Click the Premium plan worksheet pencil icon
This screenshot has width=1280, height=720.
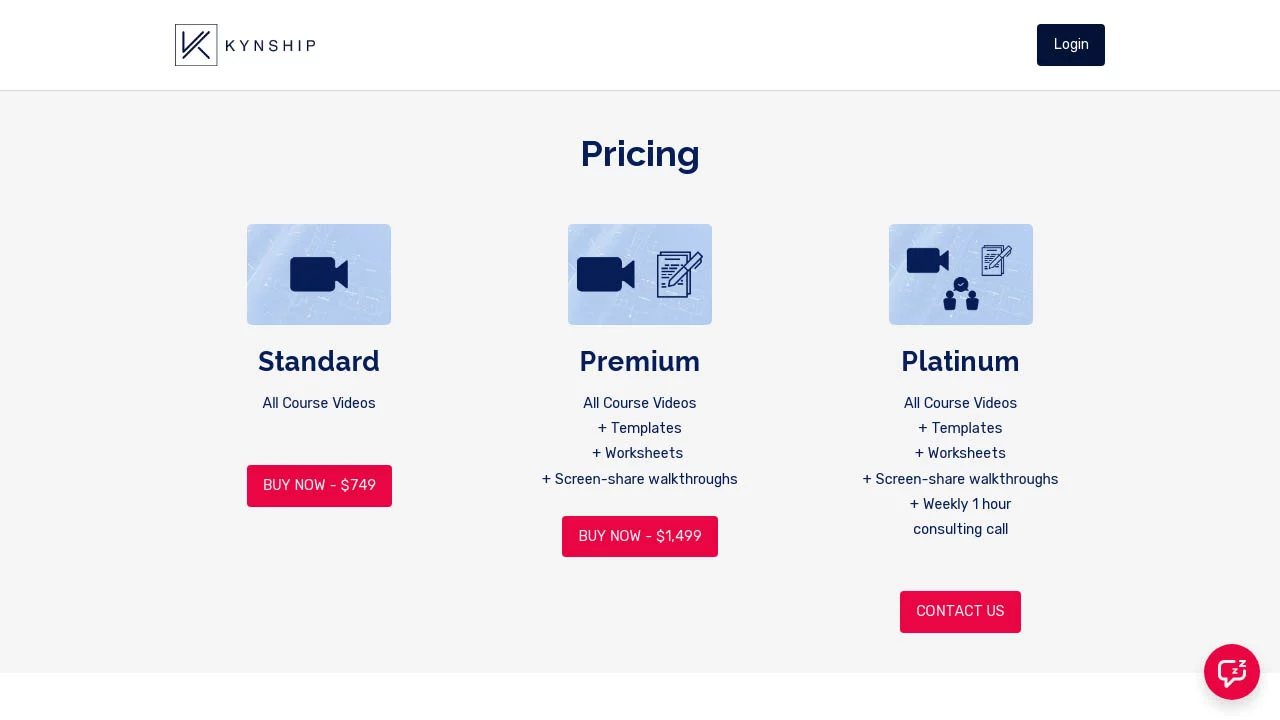pos(679,274)
